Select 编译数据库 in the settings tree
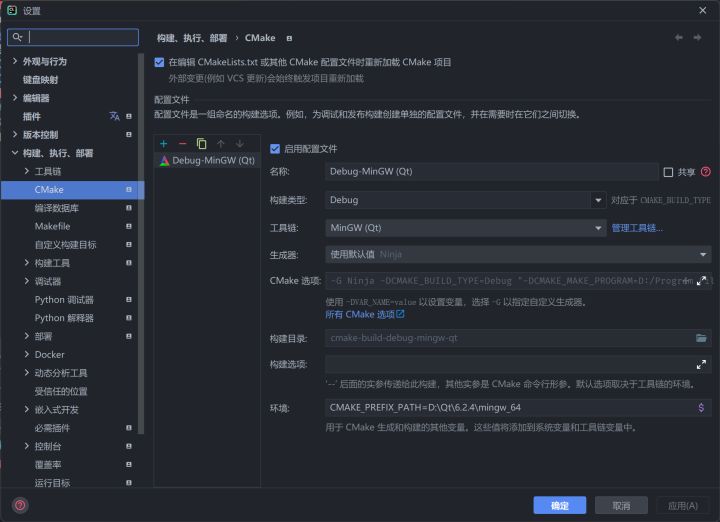720x522 pixels. pos(56,208)
